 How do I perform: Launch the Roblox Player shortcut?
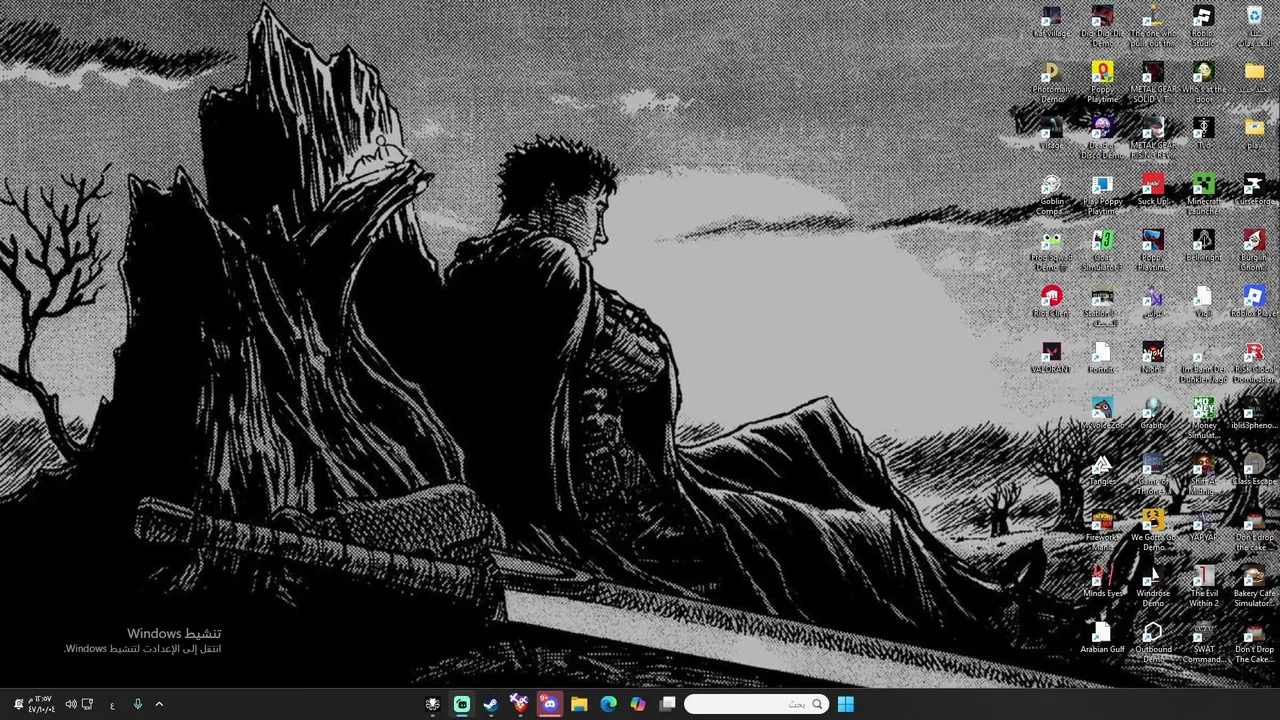(x=1254, y=302)
